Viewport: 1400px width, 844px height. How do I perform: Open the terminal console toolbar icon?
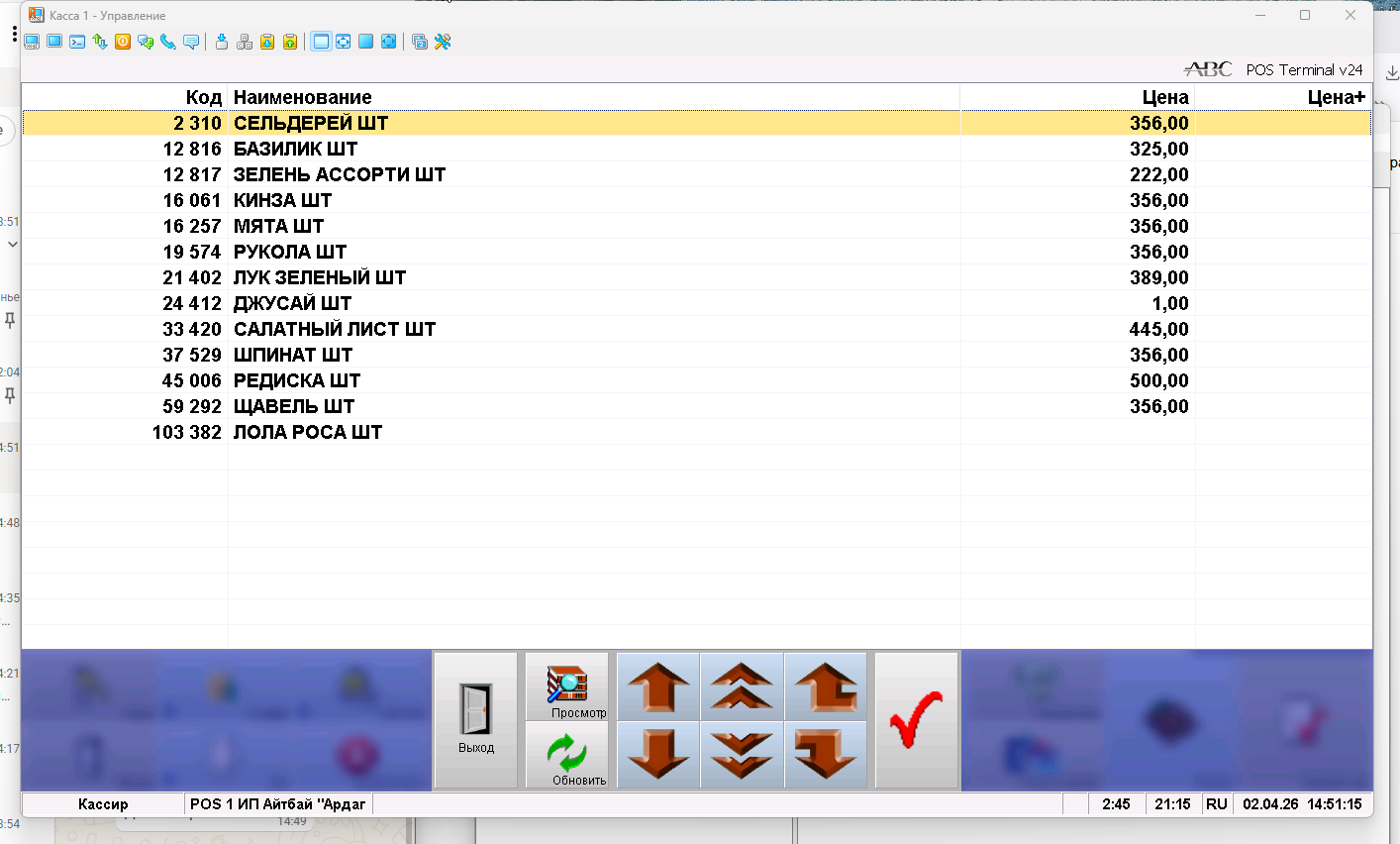[77, 42]
